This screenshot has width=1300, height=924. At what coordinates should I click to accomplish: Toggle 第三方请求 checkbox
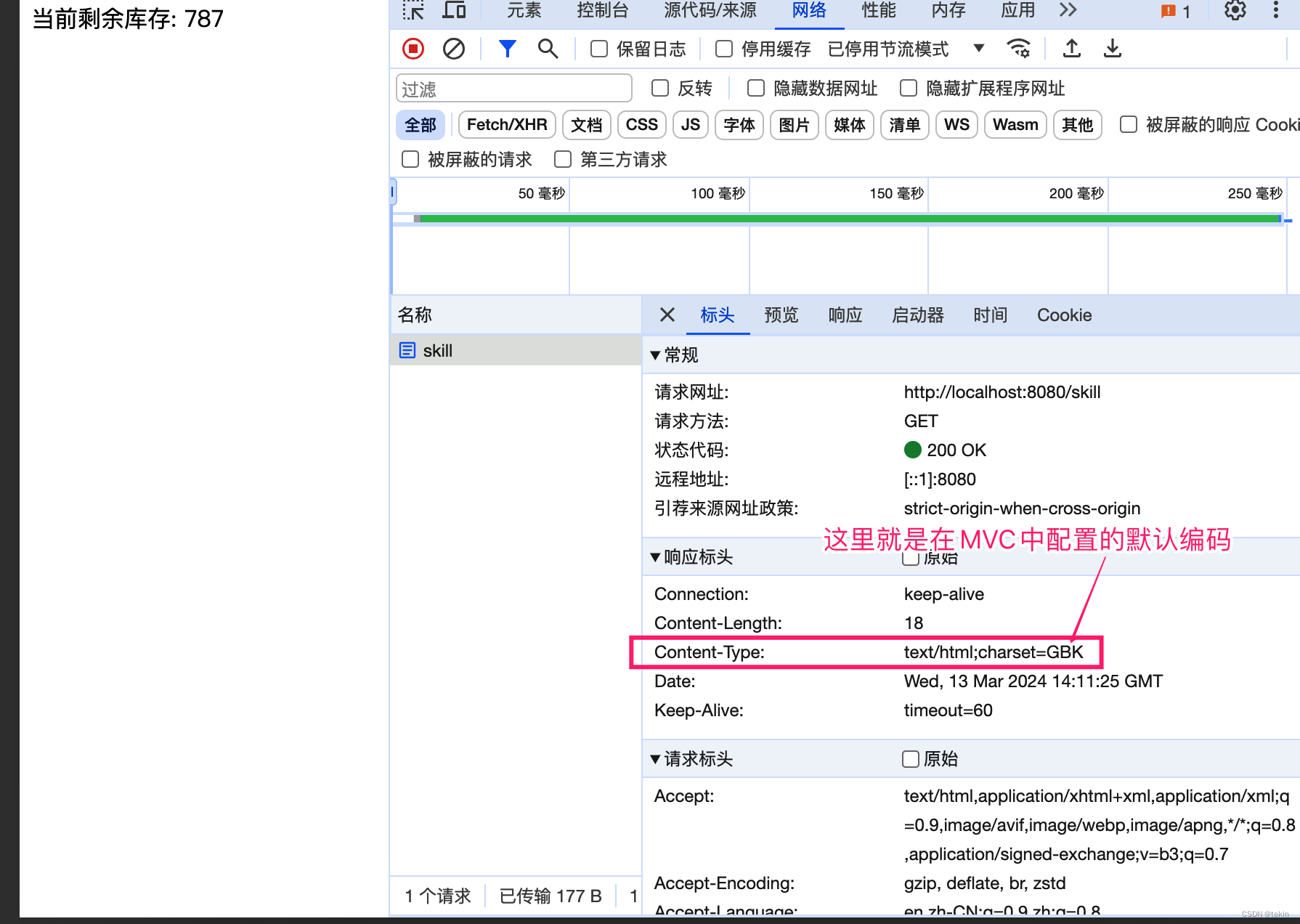pyautogui.click(x=563, y=159)
